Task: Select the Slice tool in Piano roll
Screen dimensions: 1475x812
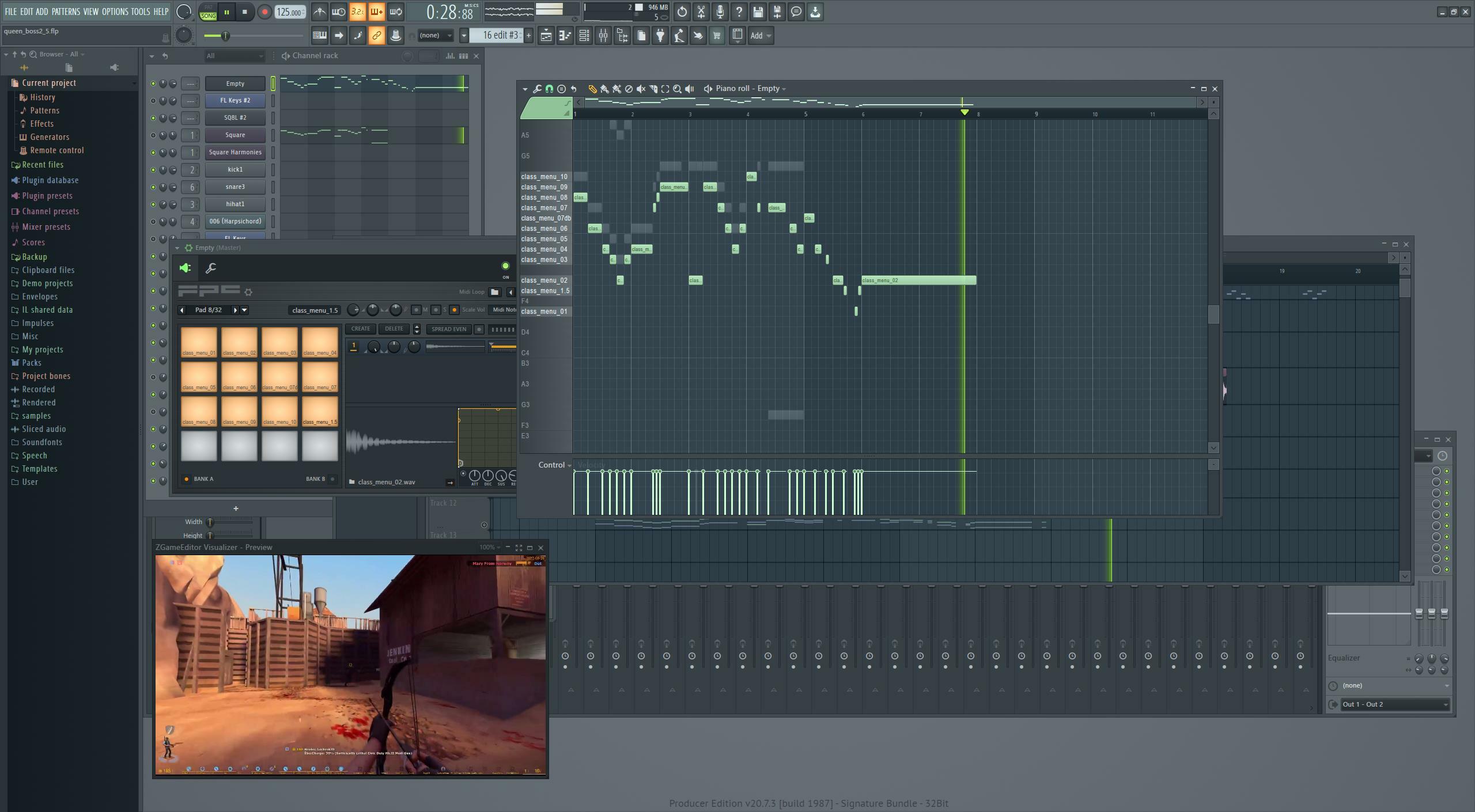Action: click(x=653, y=89)
